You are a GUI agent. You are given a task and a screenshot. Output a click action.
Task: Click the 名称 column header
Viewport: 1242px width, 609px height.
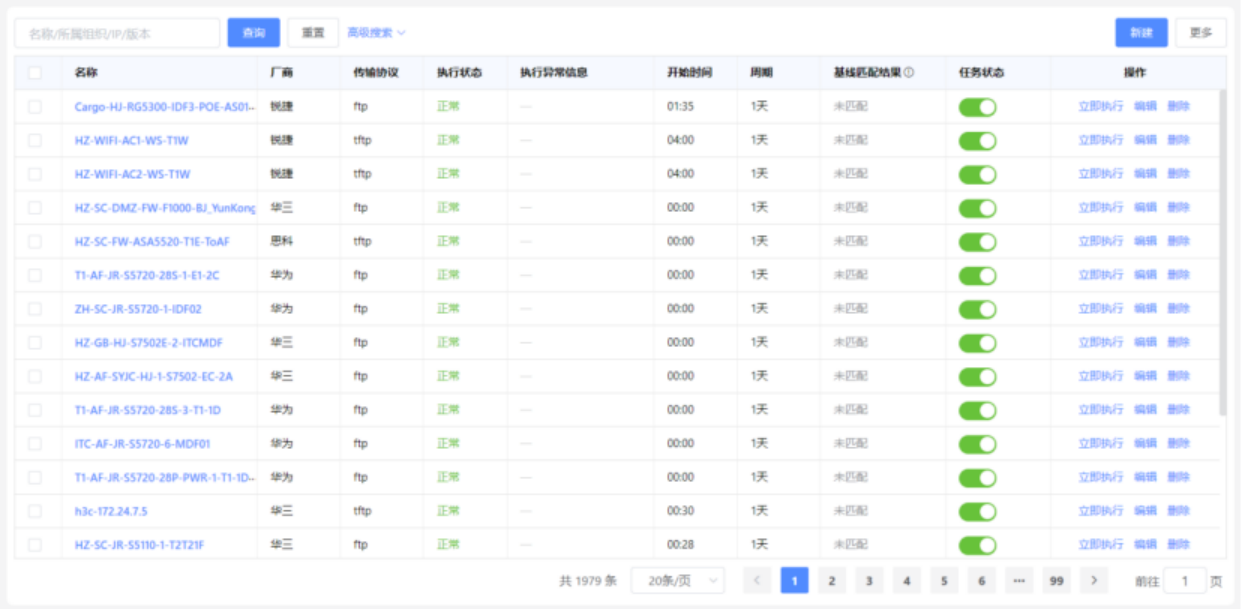[x=86, y=73]
